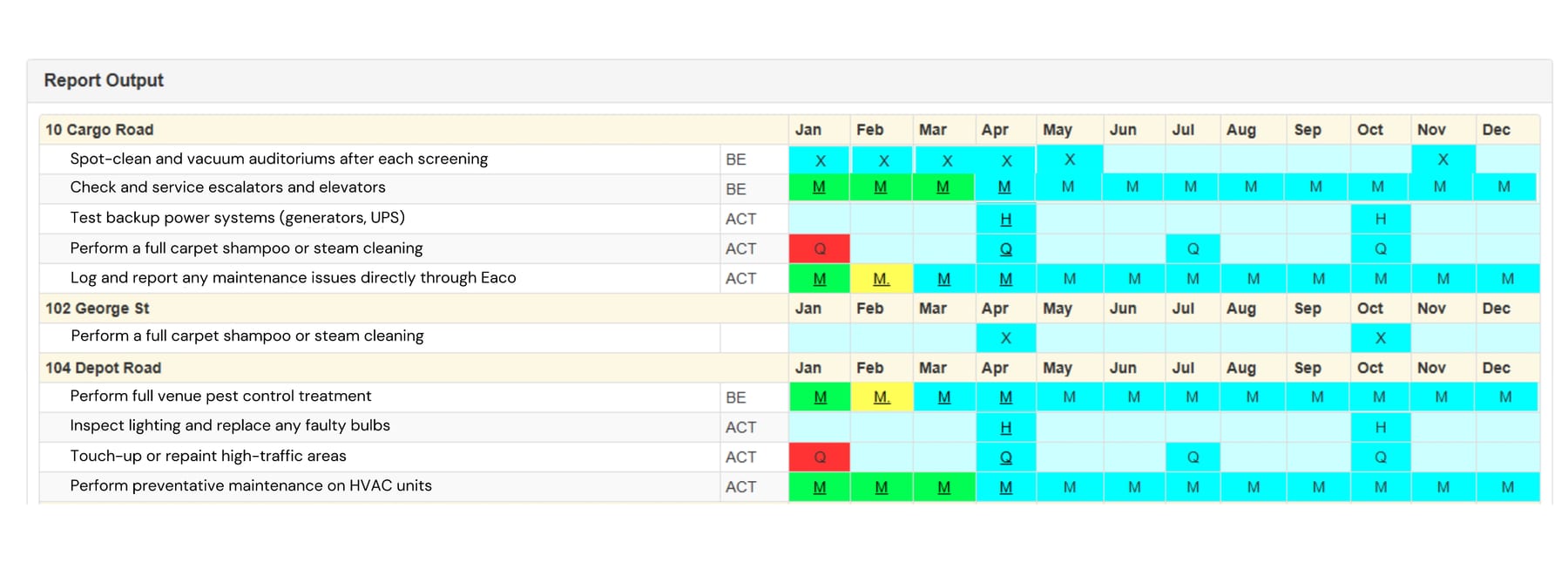The height and width of the screenshot is (563, 1568).
Task: Click November X cell for Spot-clean auditoriums row
Action: (1443, 159)
